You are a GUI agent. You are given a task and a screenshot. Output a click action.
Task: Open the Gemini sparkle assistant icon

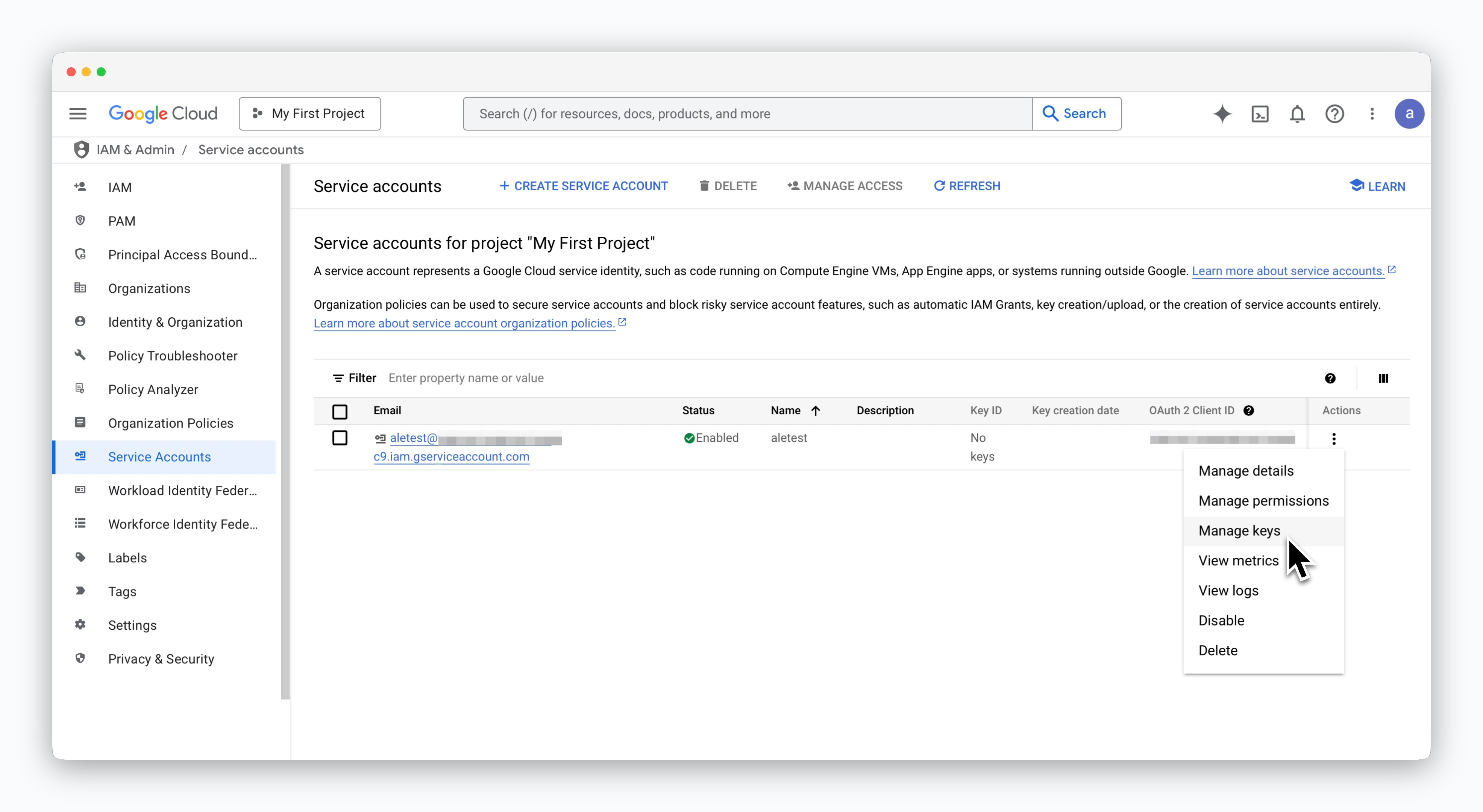point(1222,114)
